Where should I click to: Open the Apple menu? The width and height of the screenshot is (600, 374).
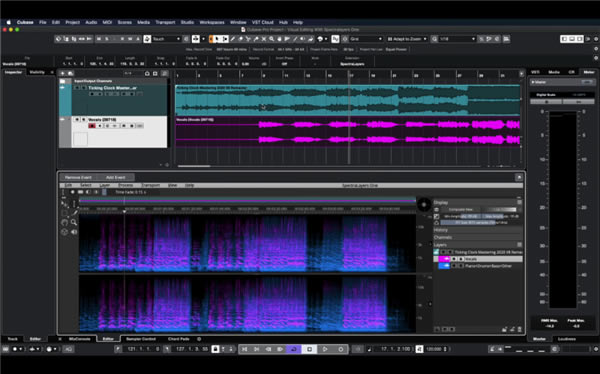pos(8,22)
